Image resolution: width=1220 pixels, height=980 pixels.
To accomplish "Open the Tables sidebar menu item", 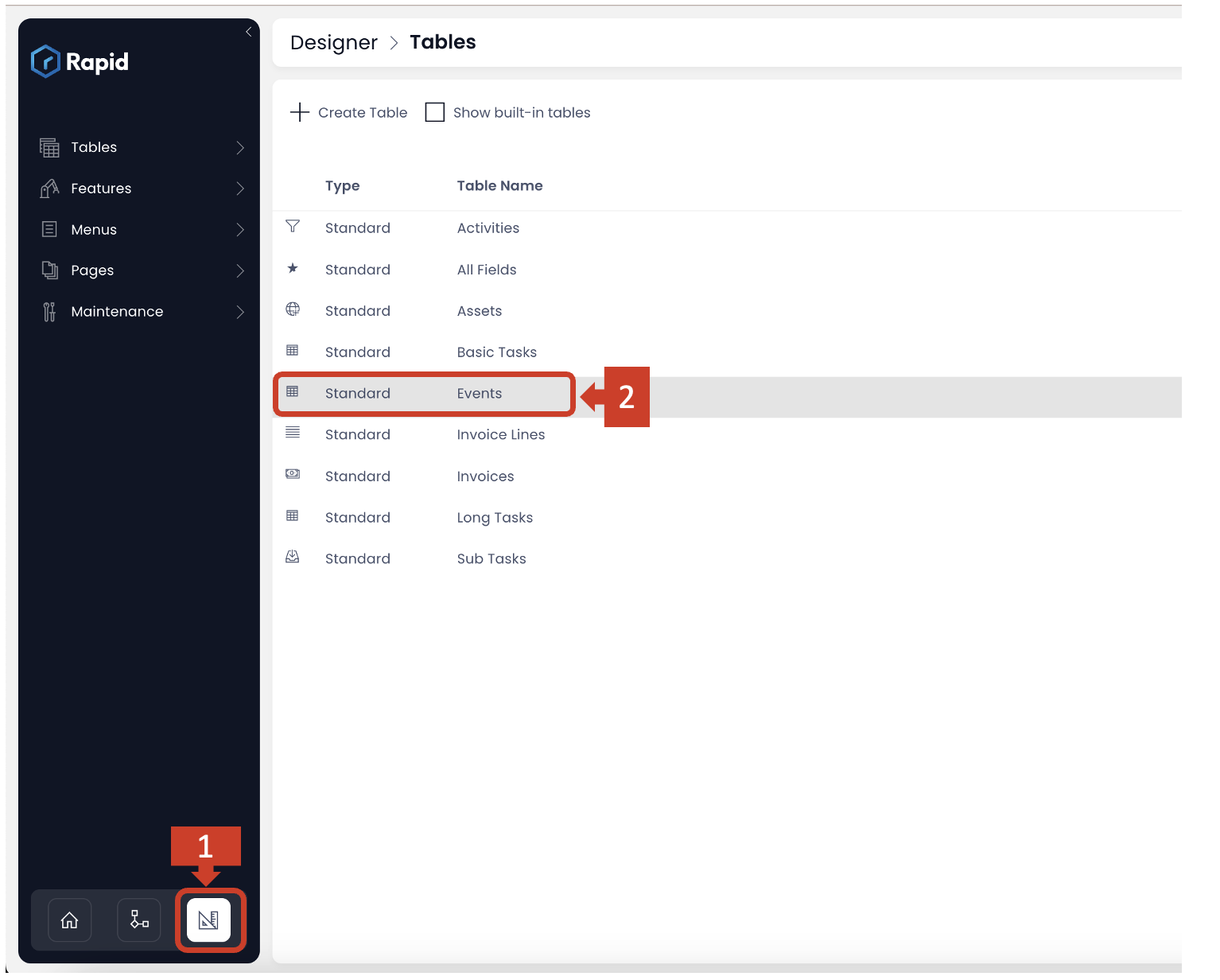I will coord(142,147).
